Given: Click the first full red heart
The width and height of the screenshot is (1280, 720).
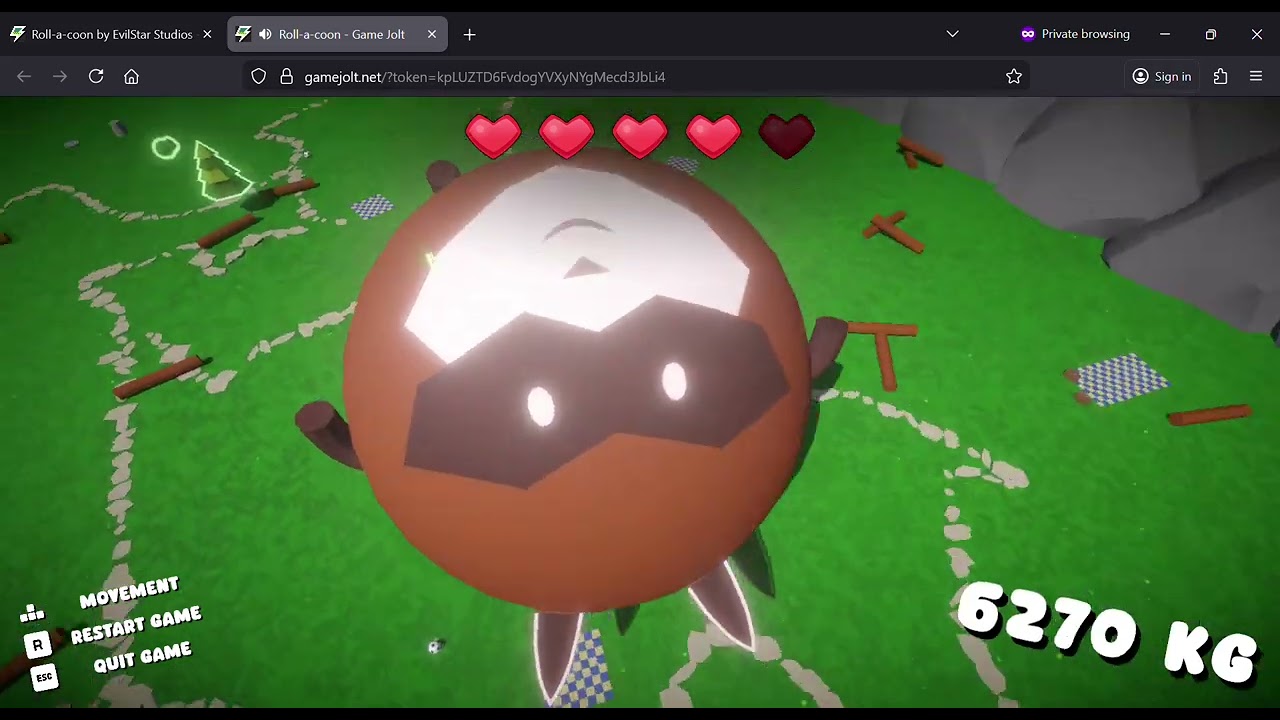Looking at the screenshot, I should (493, 135).
